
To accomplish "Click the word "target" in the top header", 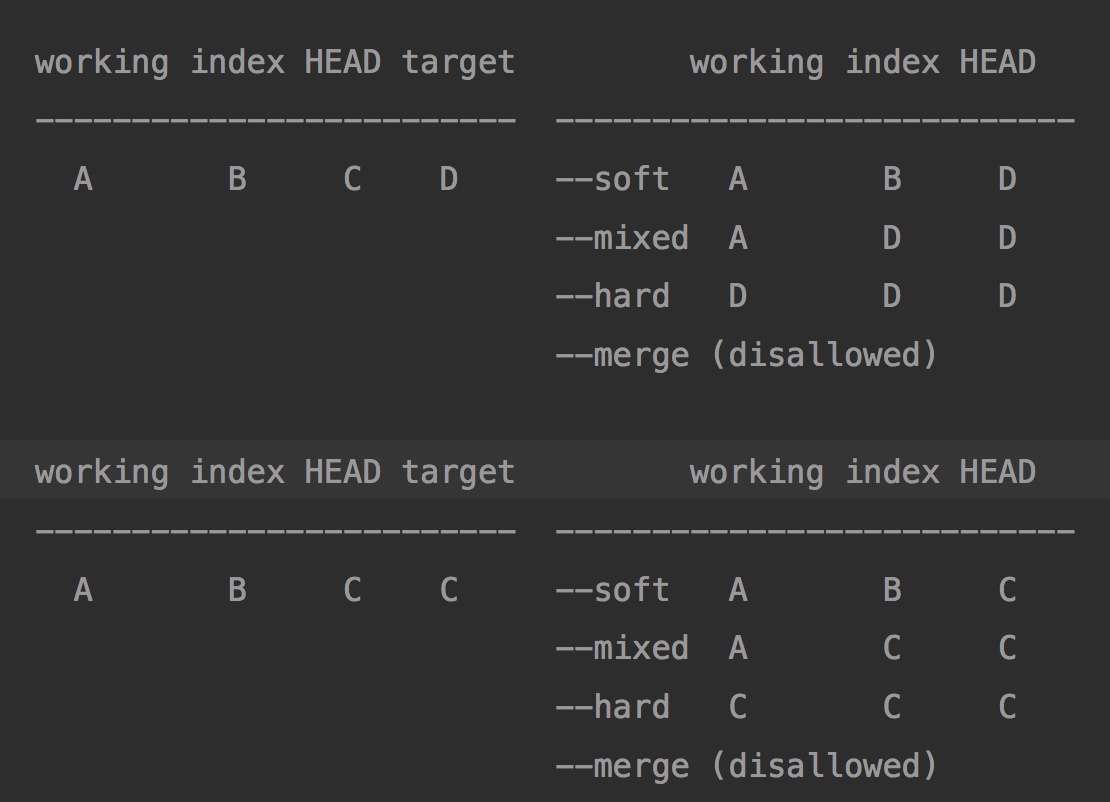I will pos(458,62).
